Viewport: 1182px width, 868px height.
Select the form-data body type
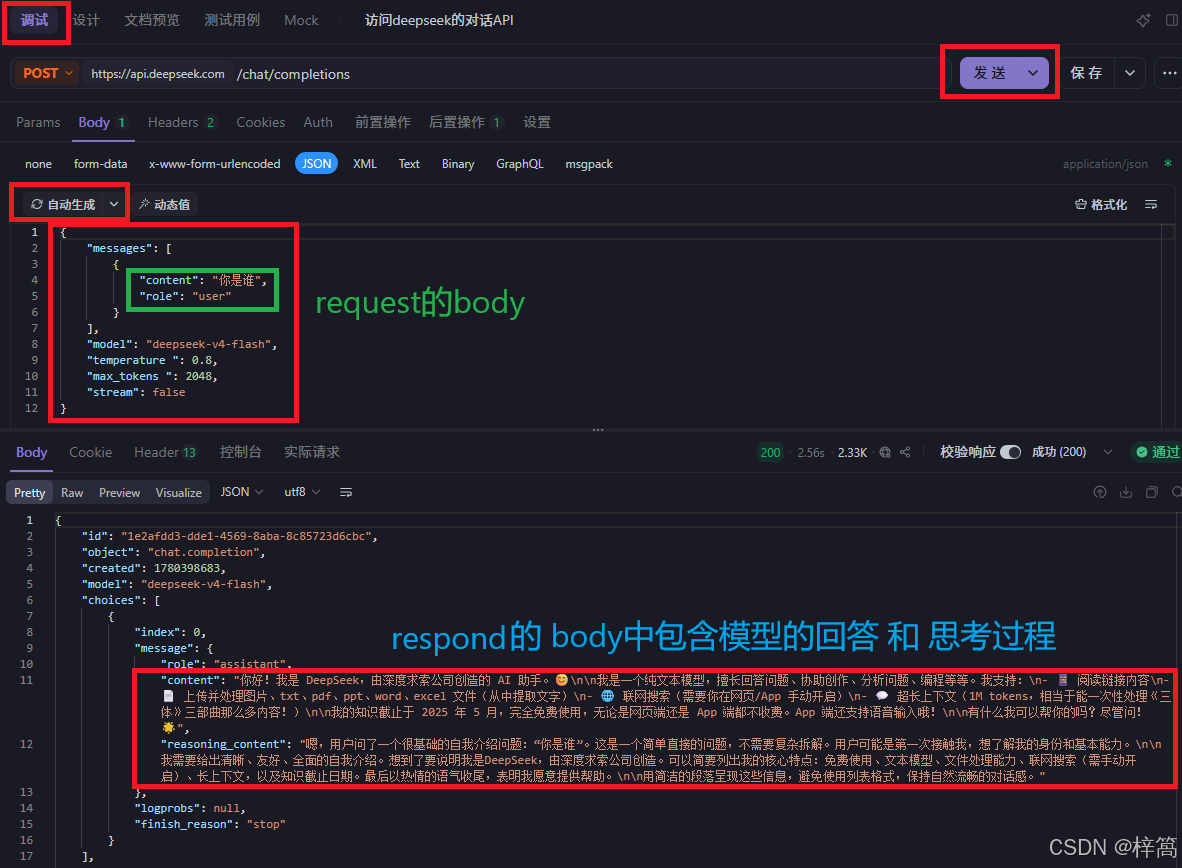tap(100, 164)
